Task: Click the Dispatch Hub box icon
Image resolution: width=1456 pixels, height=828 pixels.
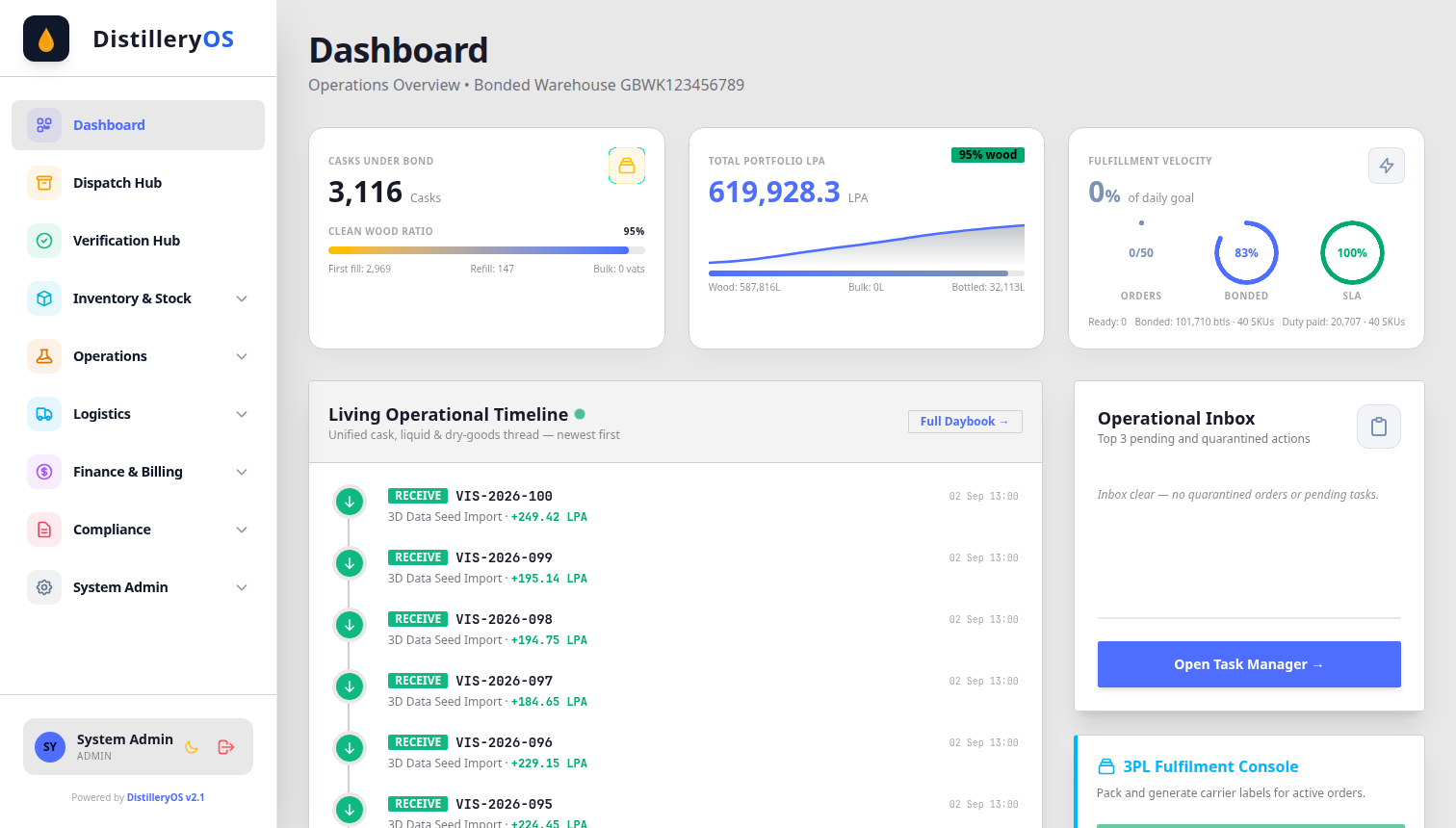Action: (x=44, y=183)
